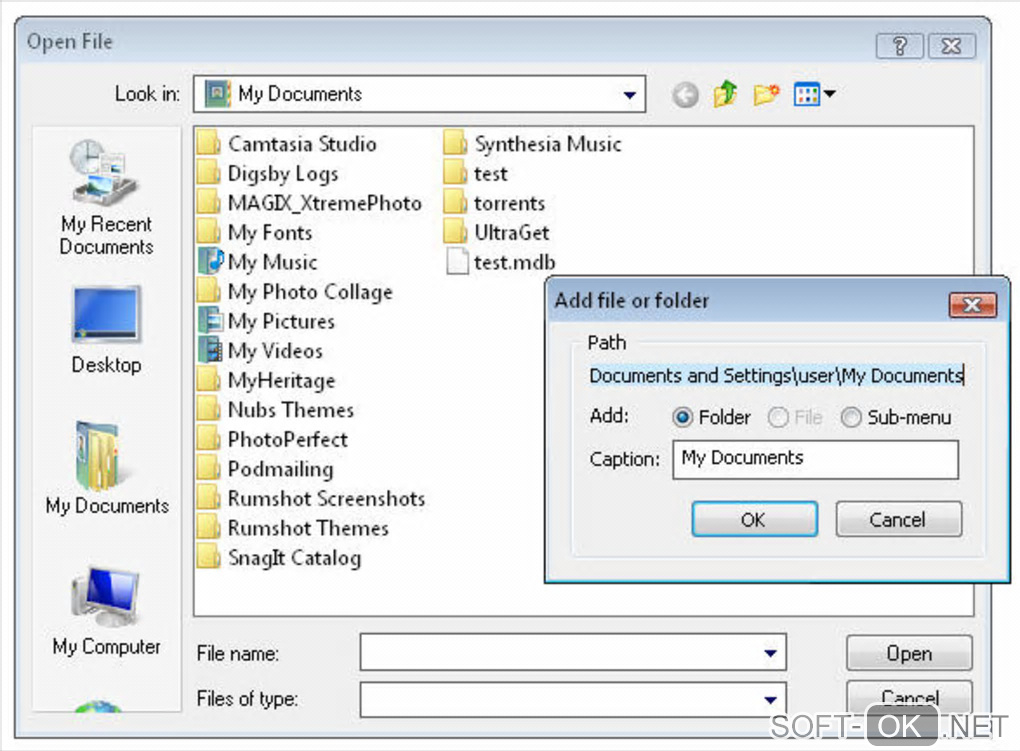The height and width of the screenshot is (751, 1020).
Task: Expand the File name dropdown arrow
Action: coord(770,654)
